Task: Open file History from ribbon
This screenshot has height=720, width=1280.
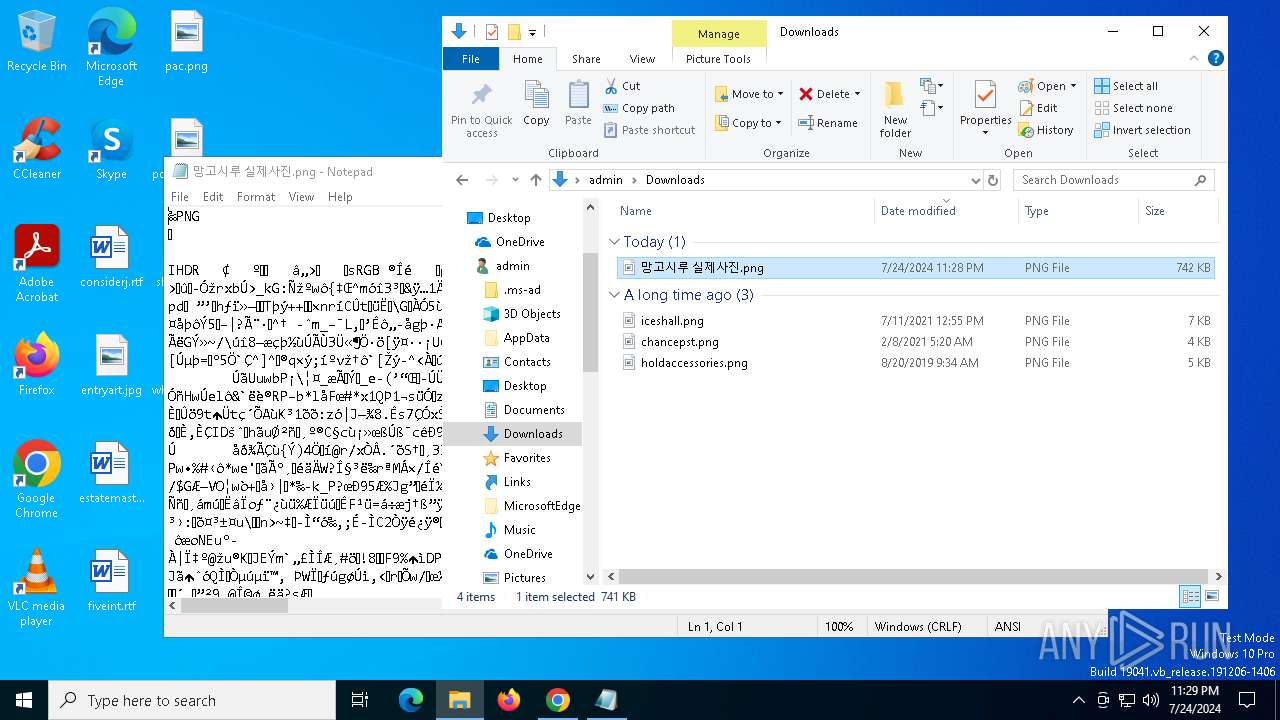Action: pos(1046,130)
